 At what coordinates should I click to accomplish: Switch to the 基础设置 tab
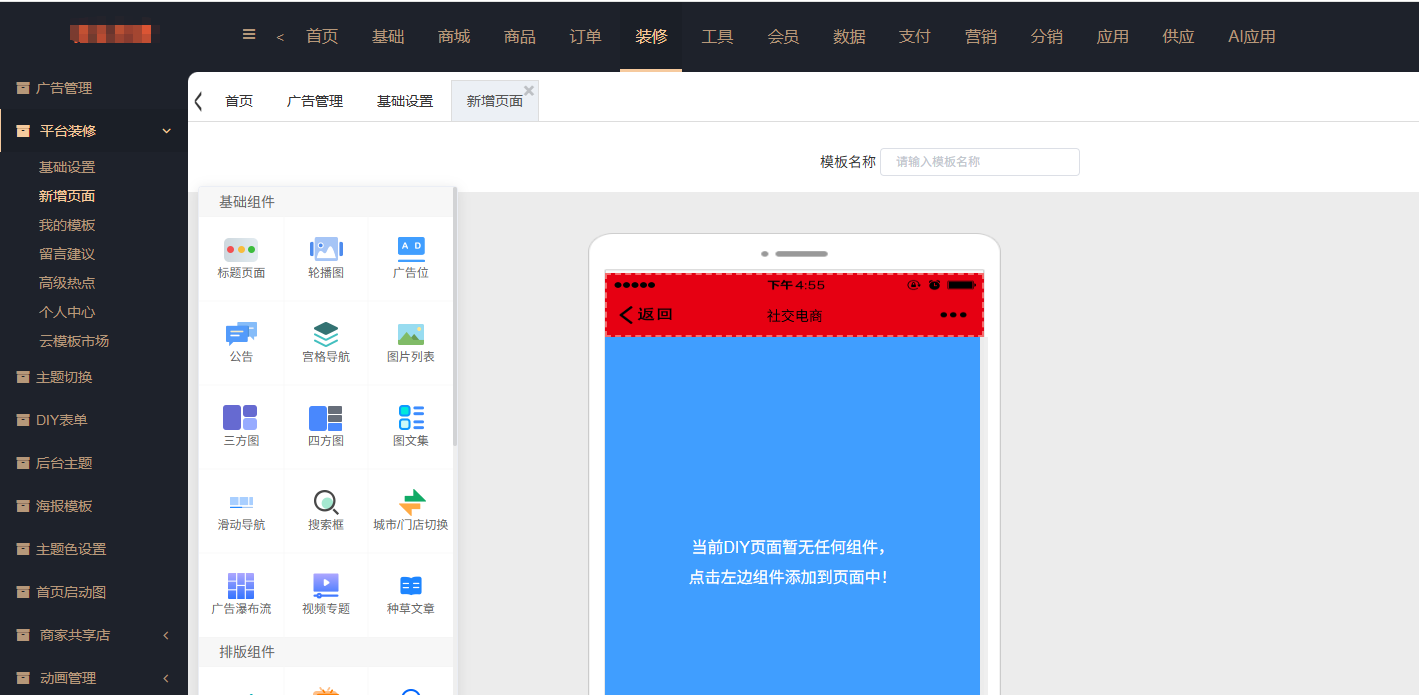click(x=404, y=101)
